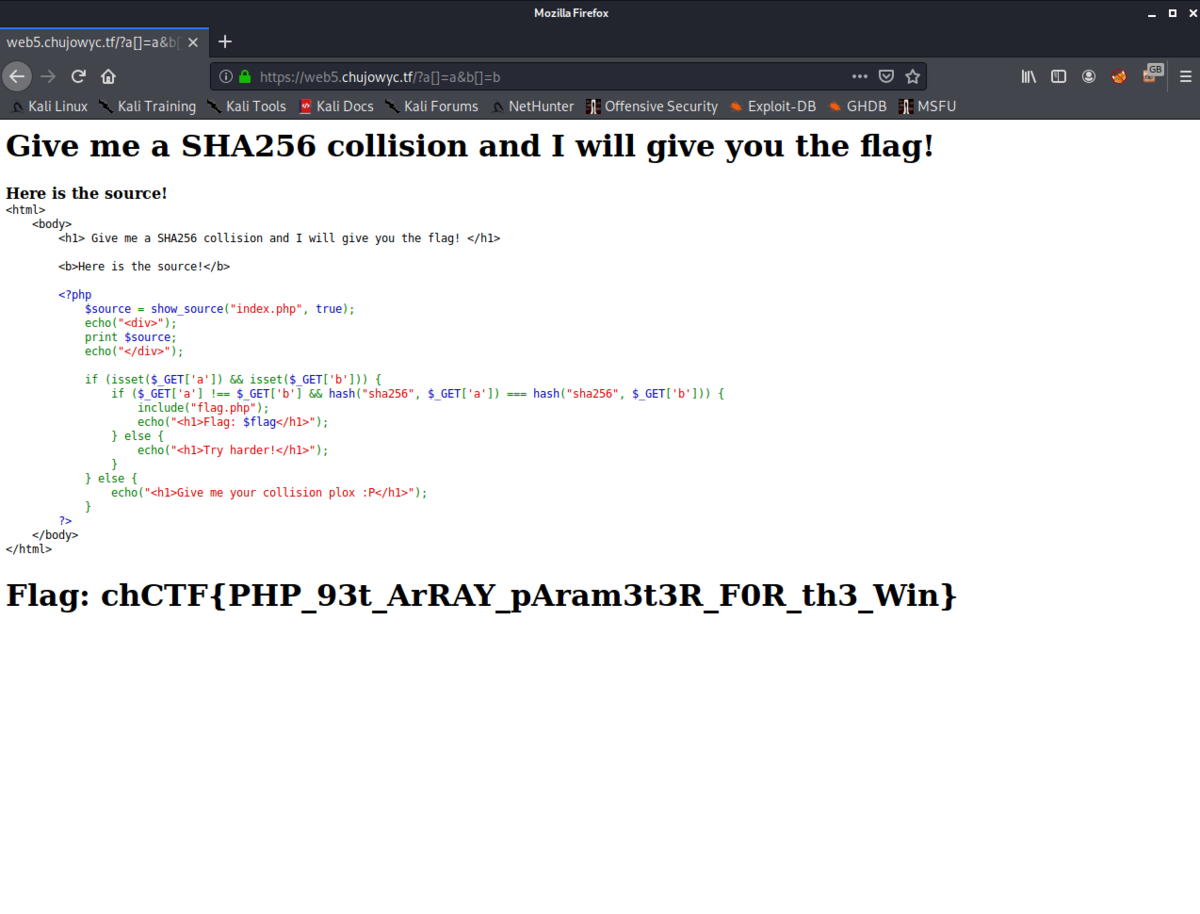Open the Firefox Library icon
This screenshot has width=1200, height=914.
1028,76
